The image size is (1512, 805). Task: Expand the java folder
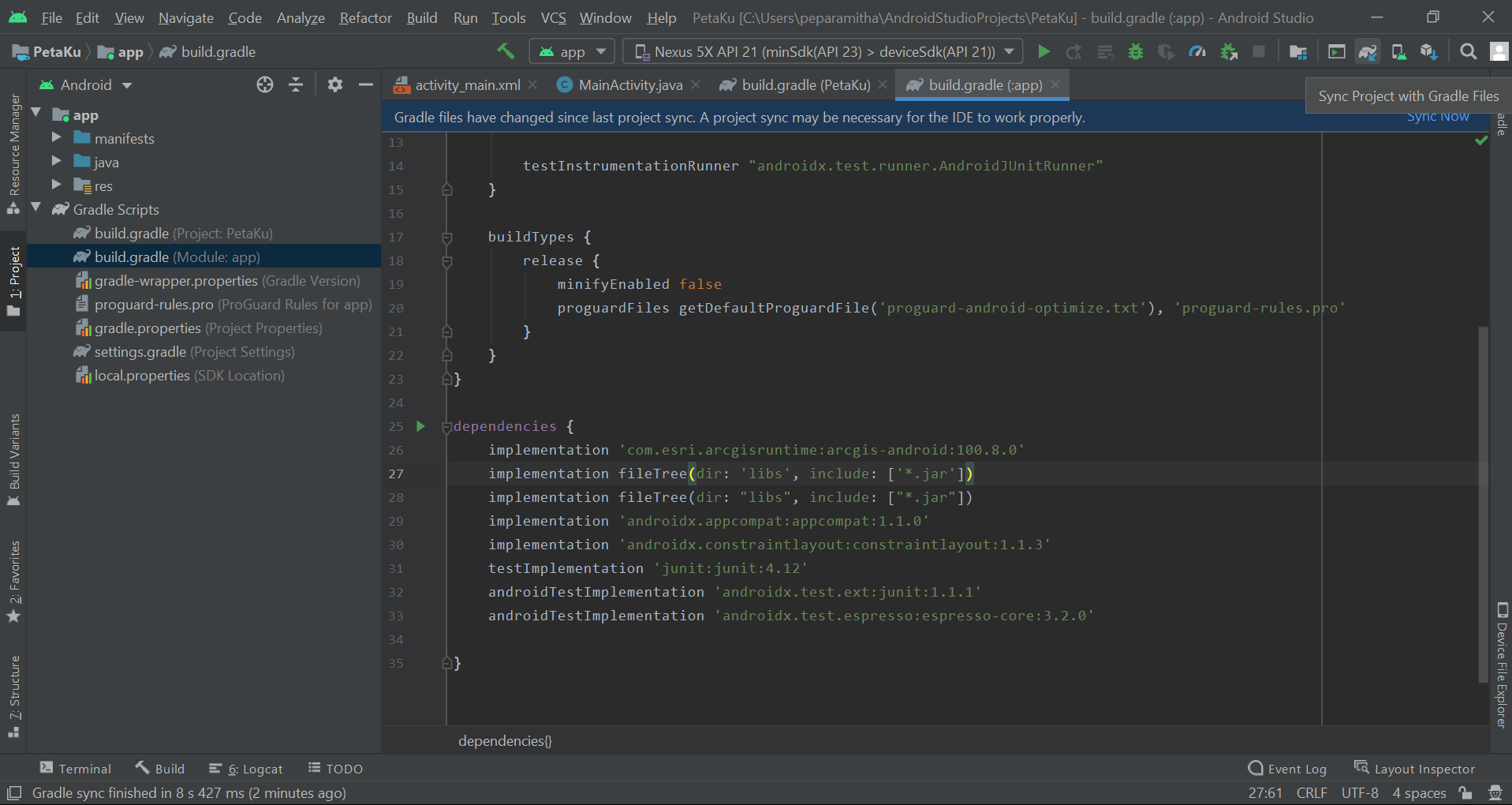tap(57, 161)
